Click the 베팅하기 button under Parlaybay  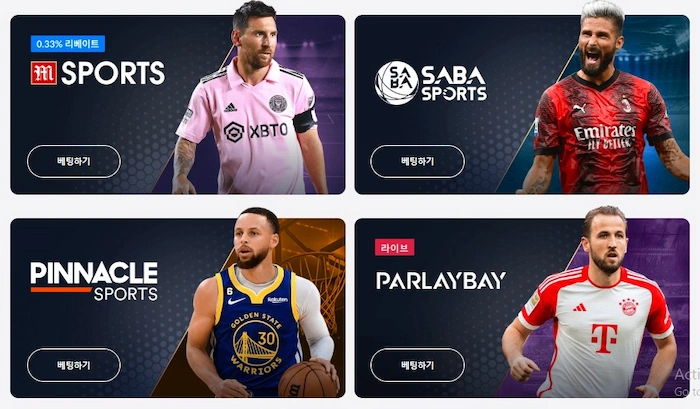pyautogui.click(x=417, y=365)
